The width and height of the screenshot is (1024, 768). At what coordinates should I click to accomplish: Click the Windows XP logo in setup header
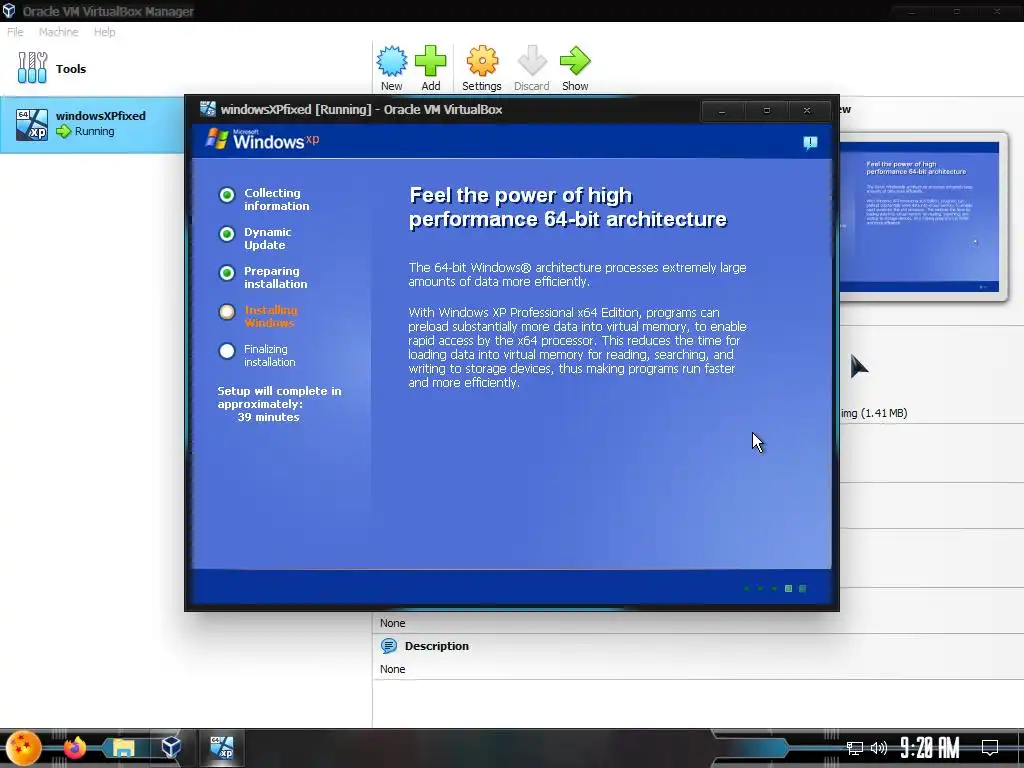coord(262,139)
